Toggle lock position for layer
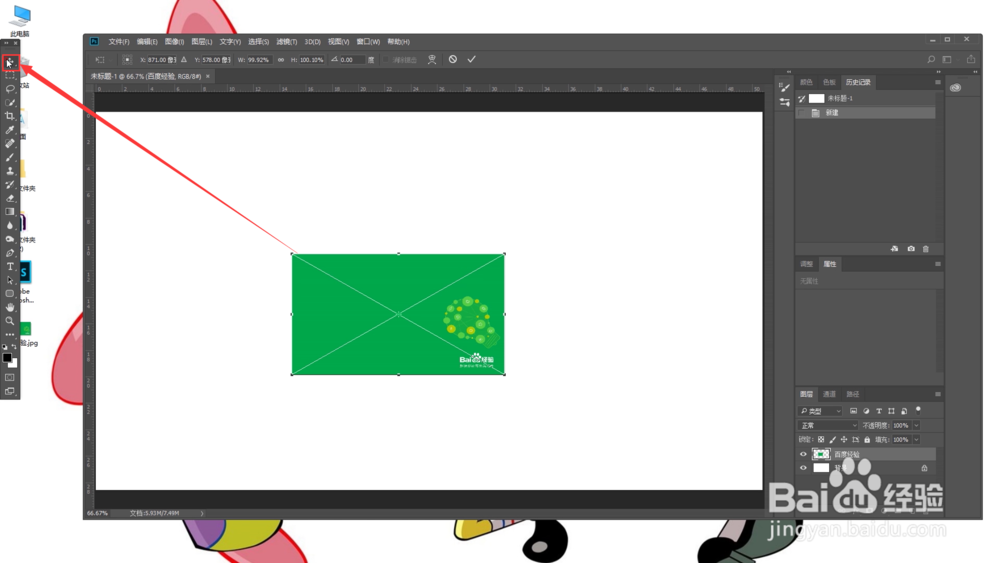The height and width of the screenshot is (563, 1000). coord(844,439)
